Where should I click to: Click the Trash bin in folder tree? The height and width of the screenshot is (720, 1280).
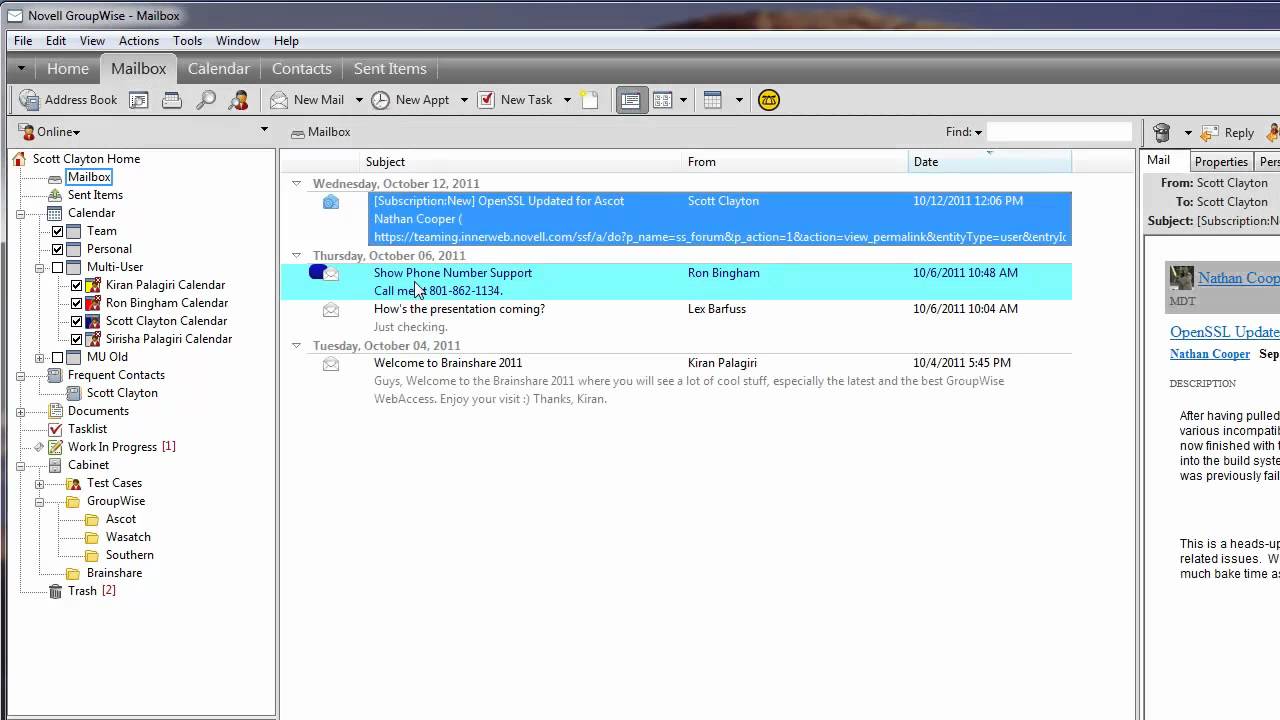pyautogui.click(x=55, y=591)
